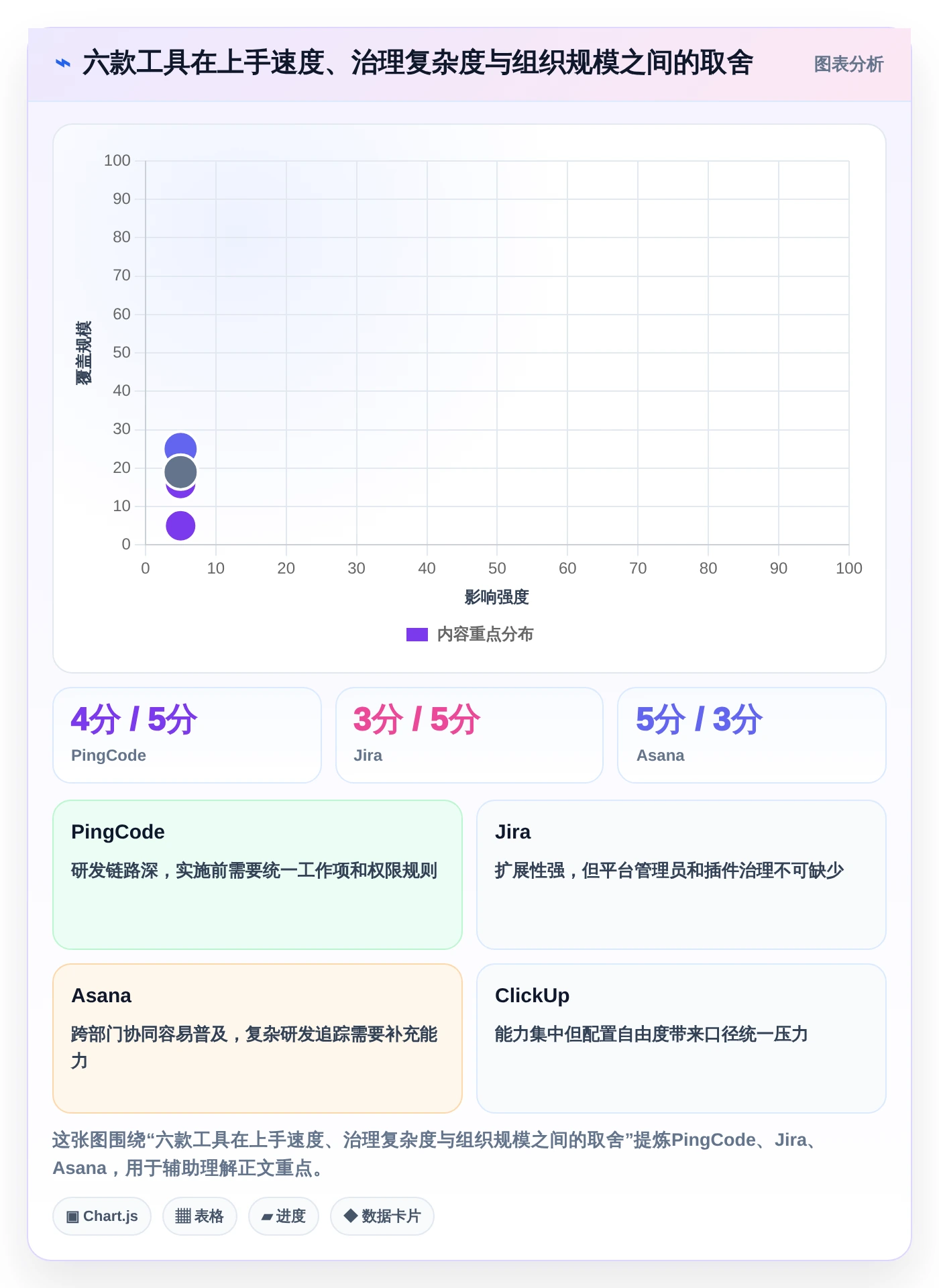
Task: Select the gray bubble in the chart
Action: point(180,472)
